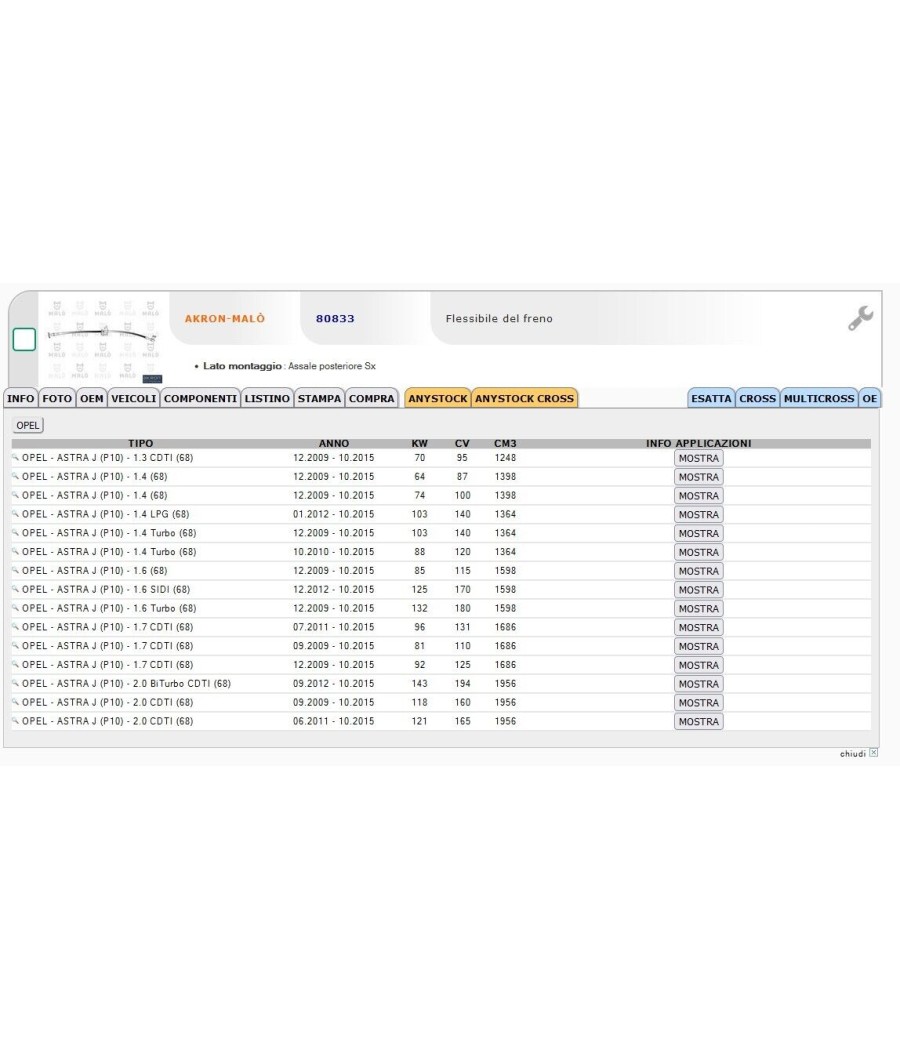Click the magnifier for the 1.7 CDTI 131 CV row

point(15,626)
